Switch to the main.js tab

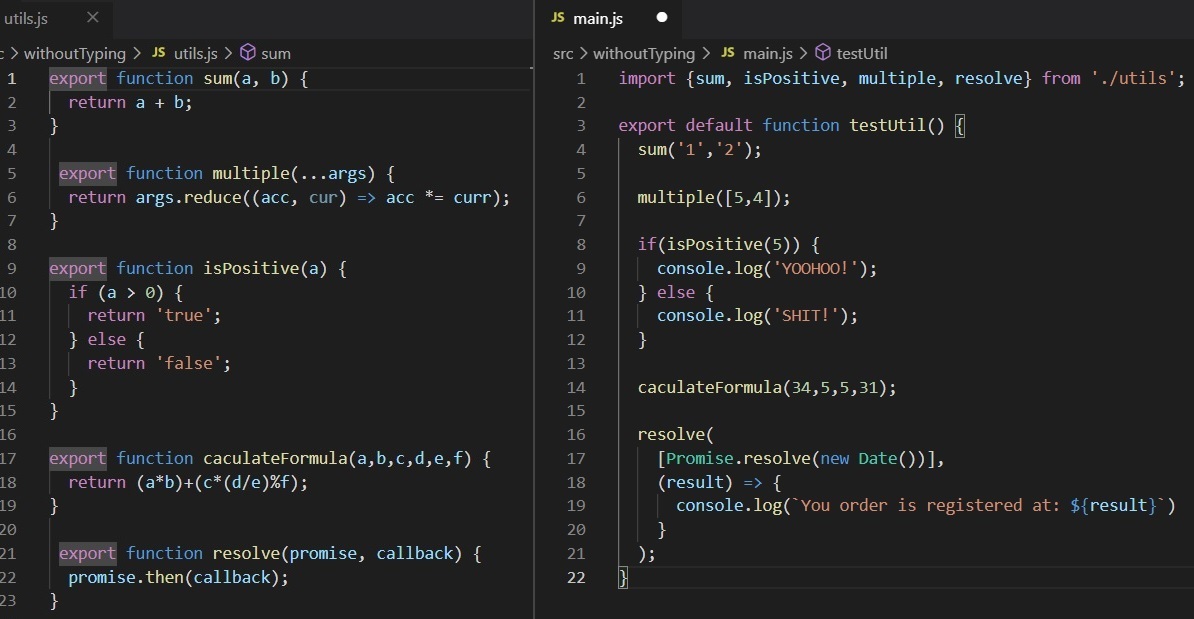(x=600, y=17)
